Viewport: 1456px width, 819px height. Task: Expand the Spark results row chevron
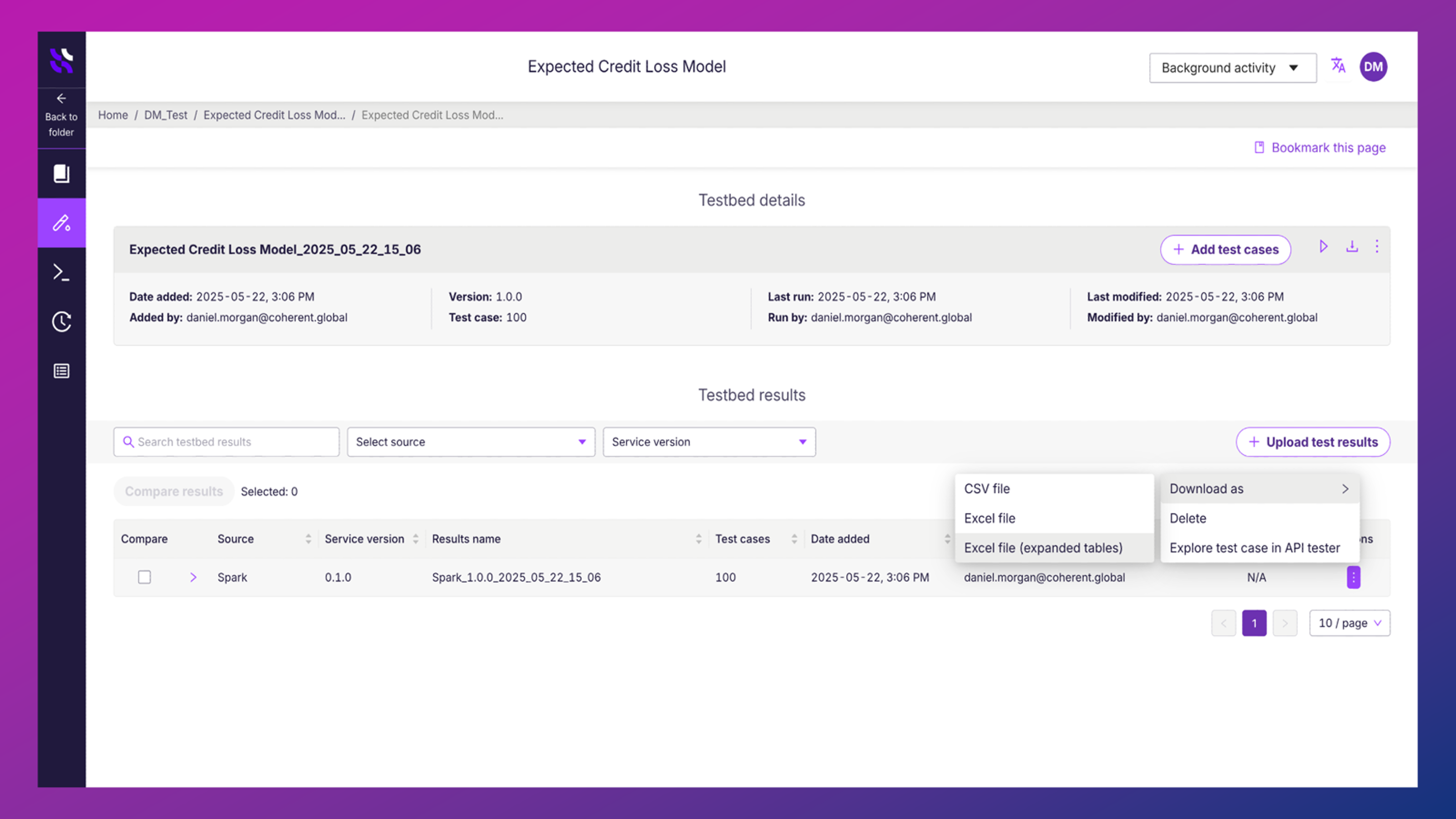pos(193,577)
